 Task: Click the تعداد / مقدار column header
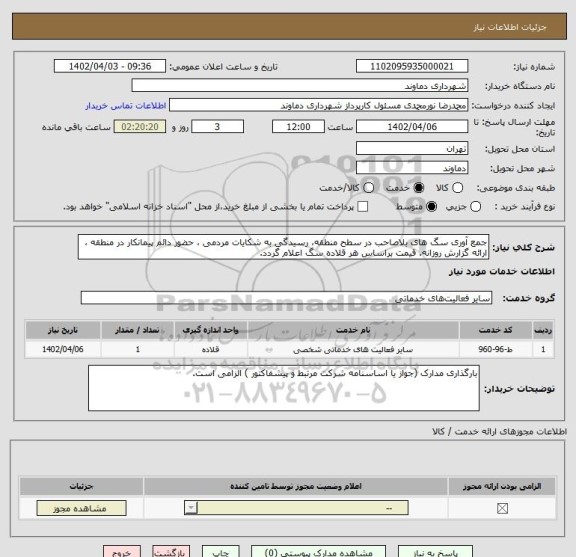pyautogui.click(x=137, y=330)
